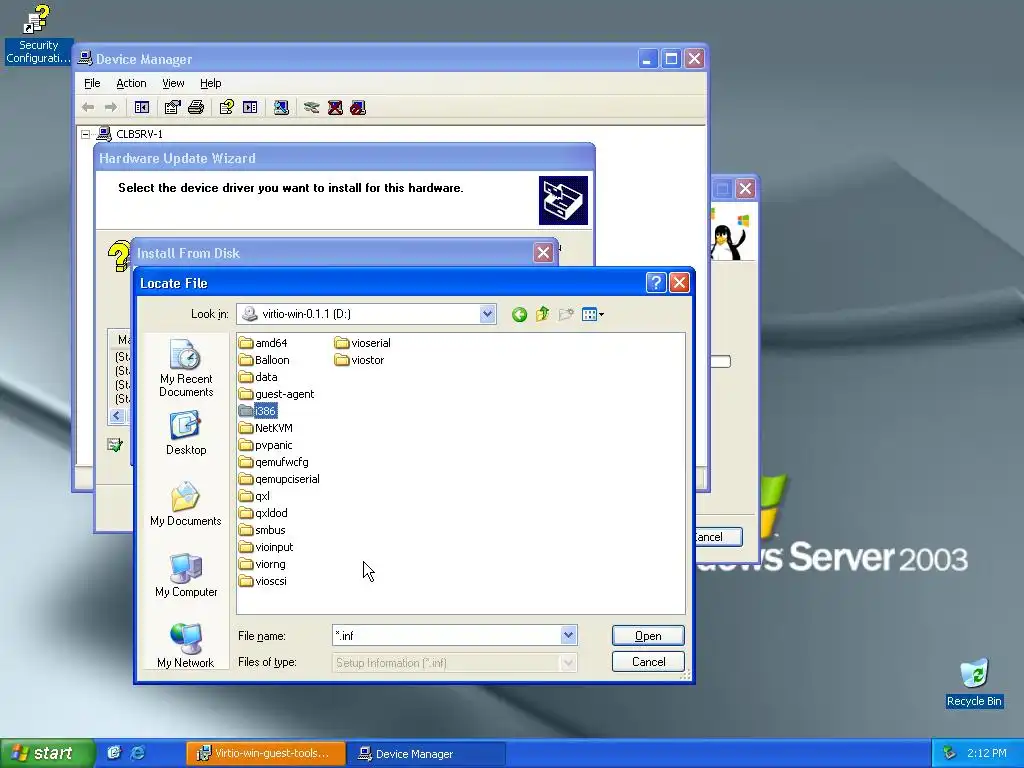Click the Update driver toolbar icon
Viewport: 1024px width, 768px height.
(x=312, y=107)
